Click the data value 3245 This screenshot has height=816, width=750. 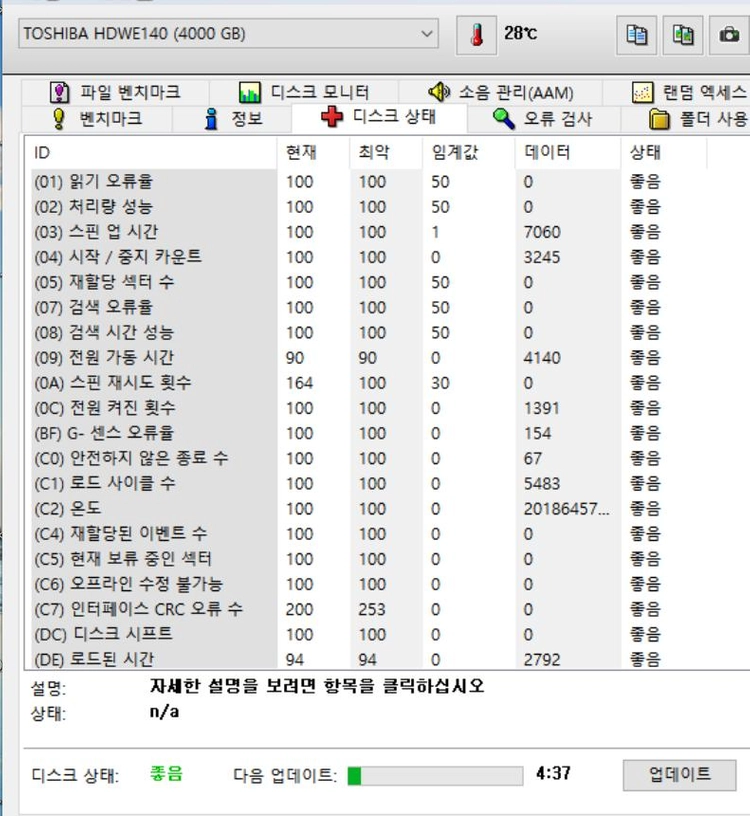(x=542, y=257)
